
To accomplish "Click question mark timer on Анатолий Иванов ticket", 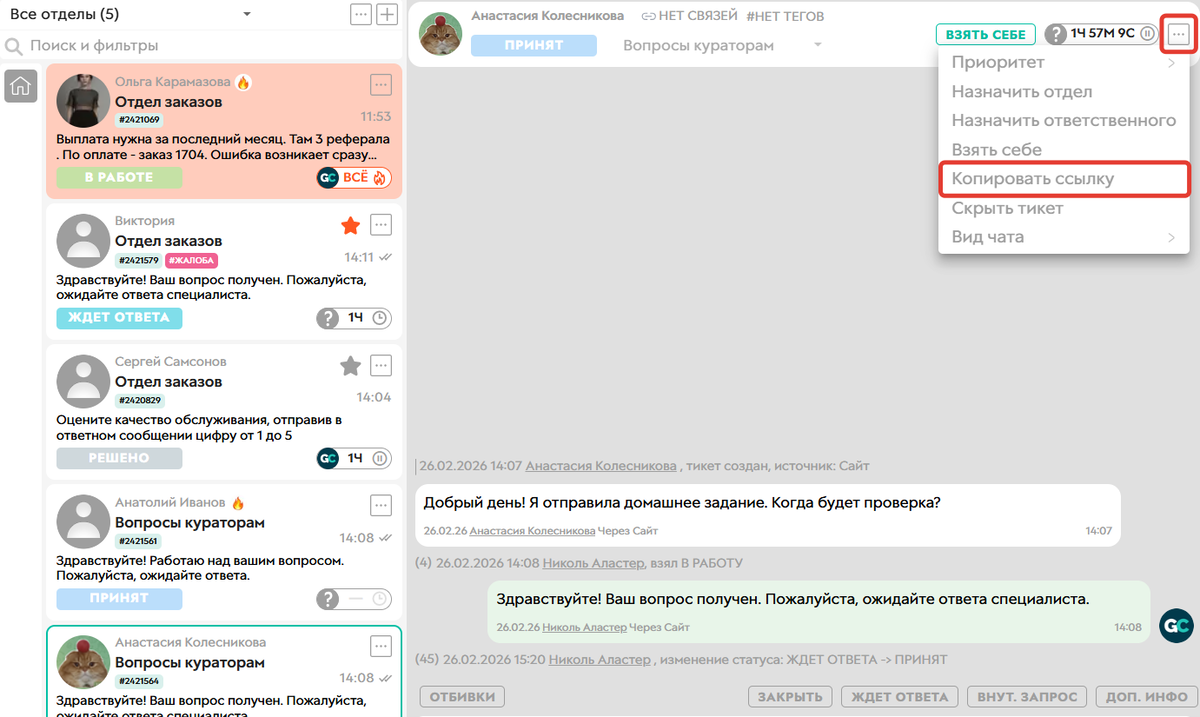I will click(x=328, y=599).
